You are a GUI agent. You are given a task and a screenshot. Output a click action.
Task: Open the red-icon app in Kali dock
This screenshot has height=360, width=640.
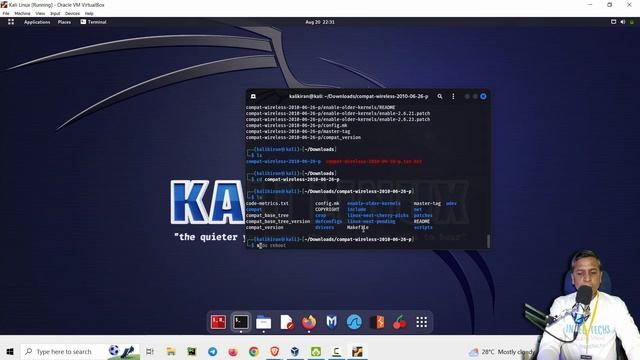coord(218,322)
